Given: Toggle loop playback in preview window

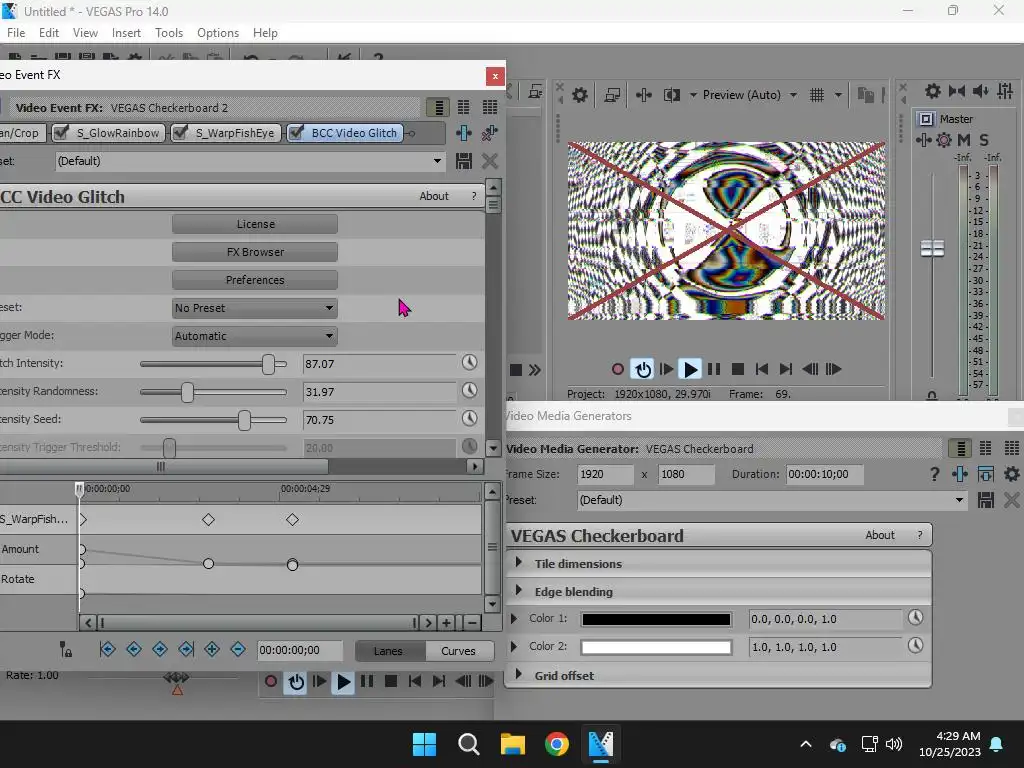Looking at the screenshot, I should [643, 370].
